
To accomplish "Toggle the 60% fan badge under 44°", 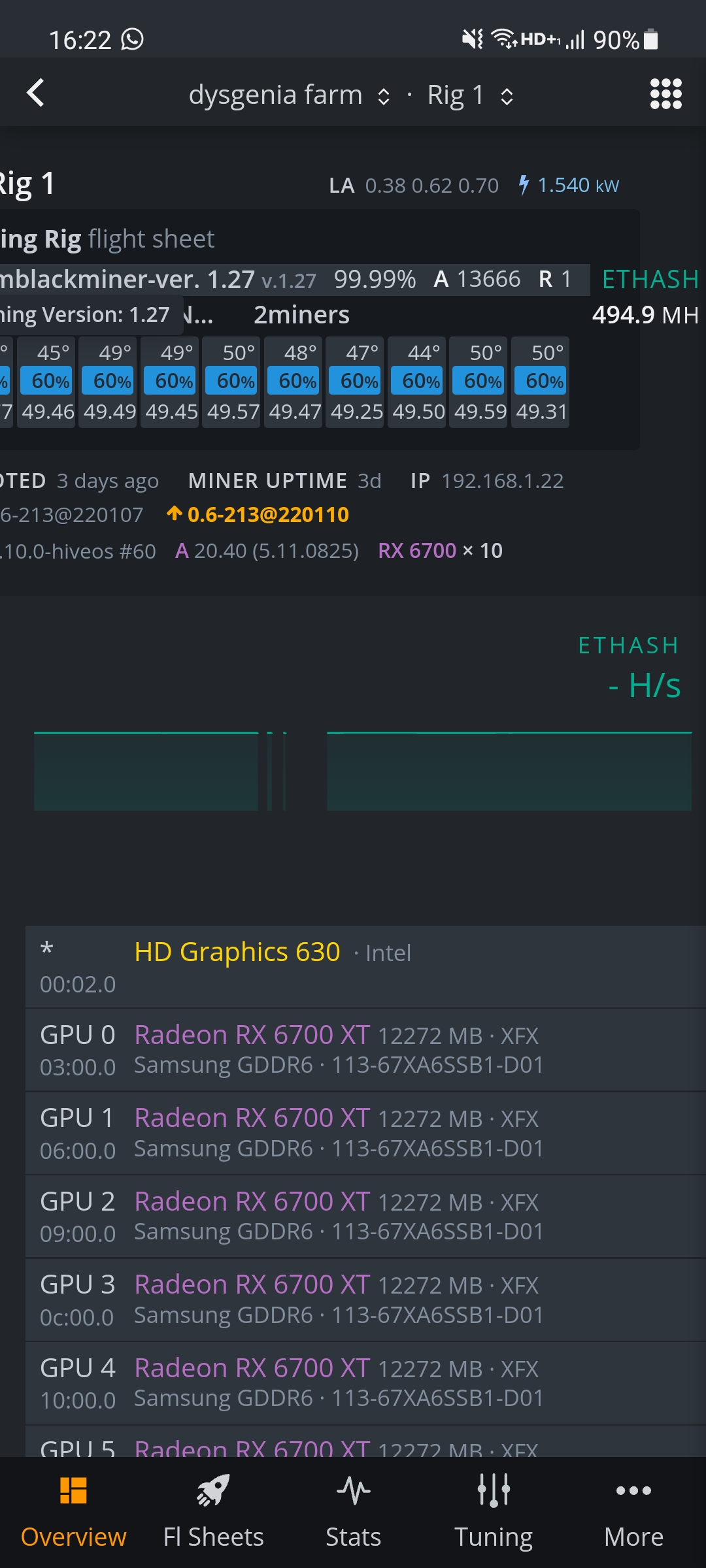I will (416, 380).
